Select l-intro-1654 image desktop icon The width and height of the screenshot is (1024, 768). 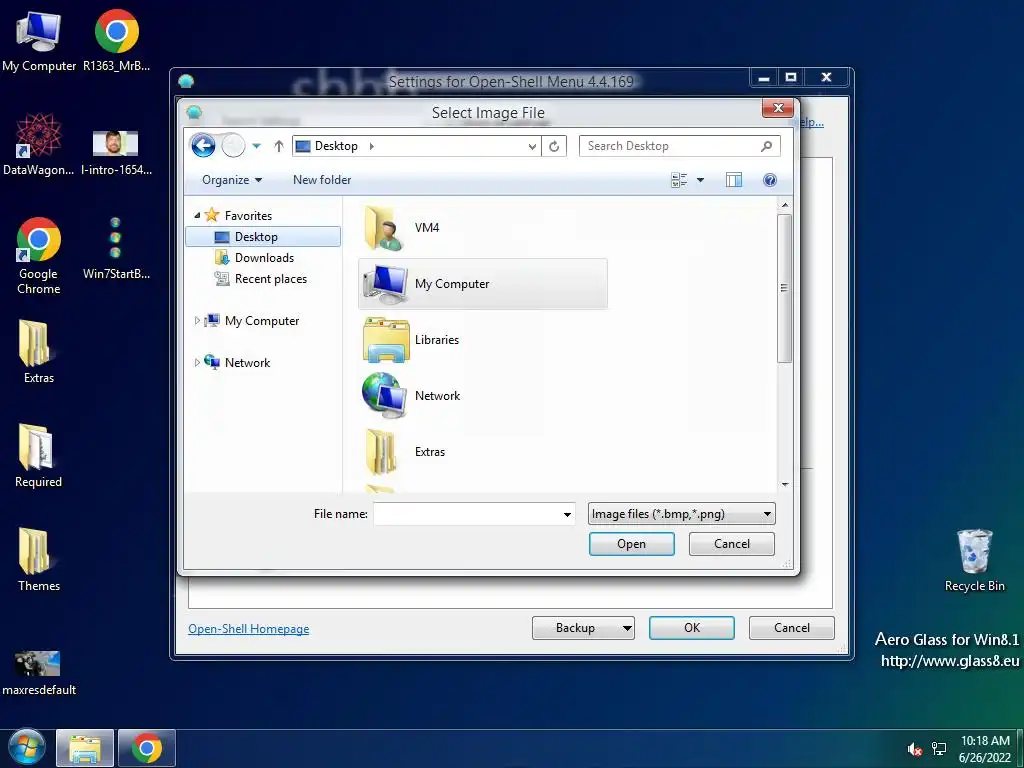[x=116, y=153]
